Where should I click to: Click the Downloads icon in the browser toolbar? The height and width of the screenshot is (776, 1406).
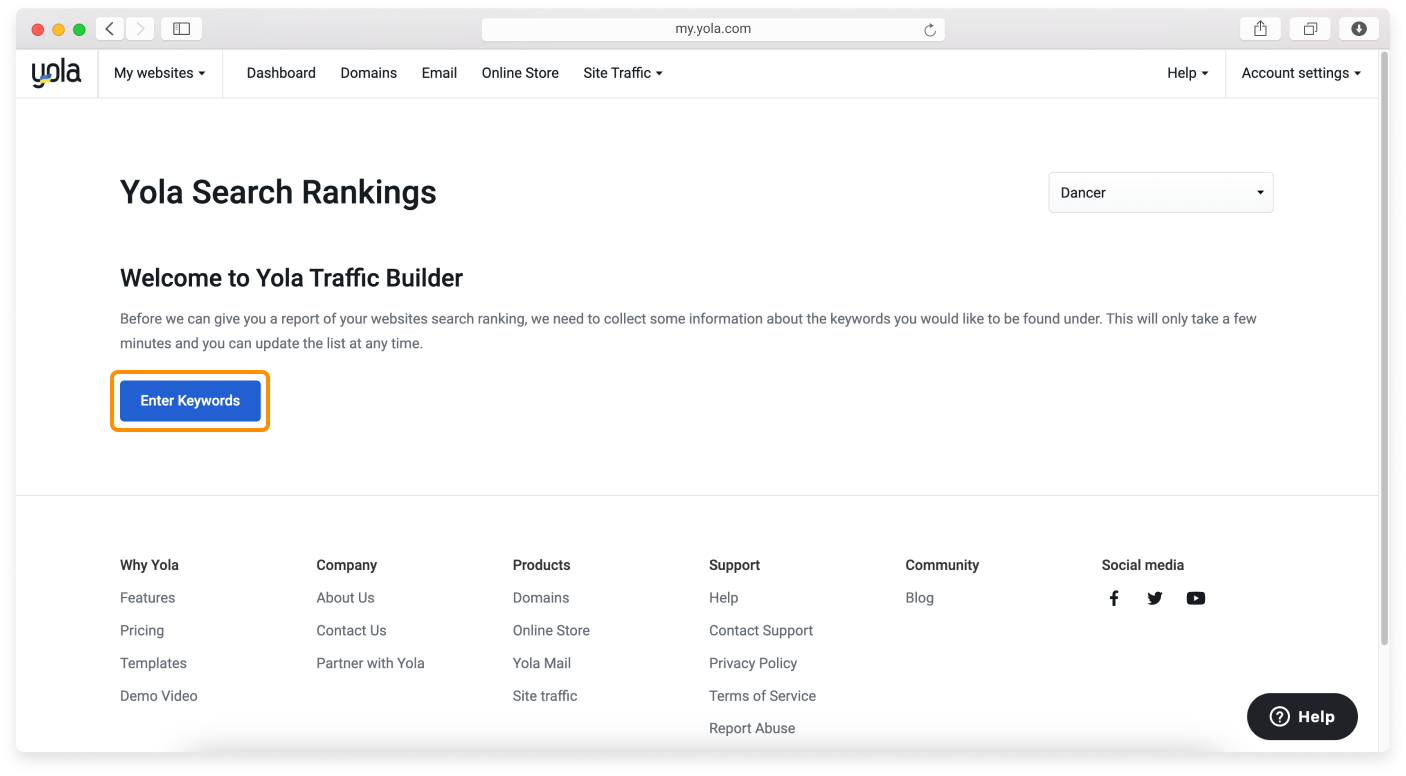tap(1358, 29)
